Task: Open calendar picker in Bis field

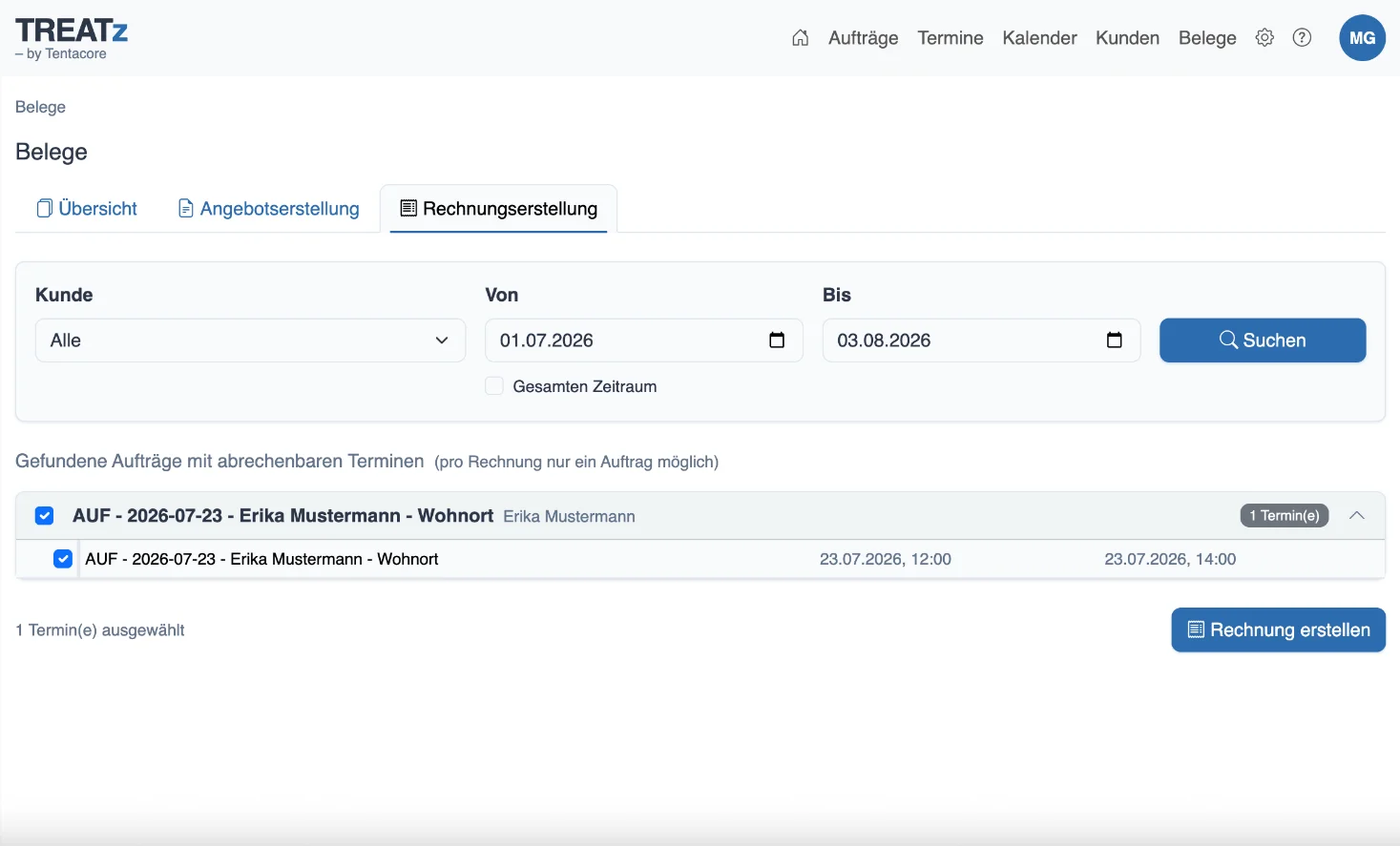Action: coord(1114,340)
